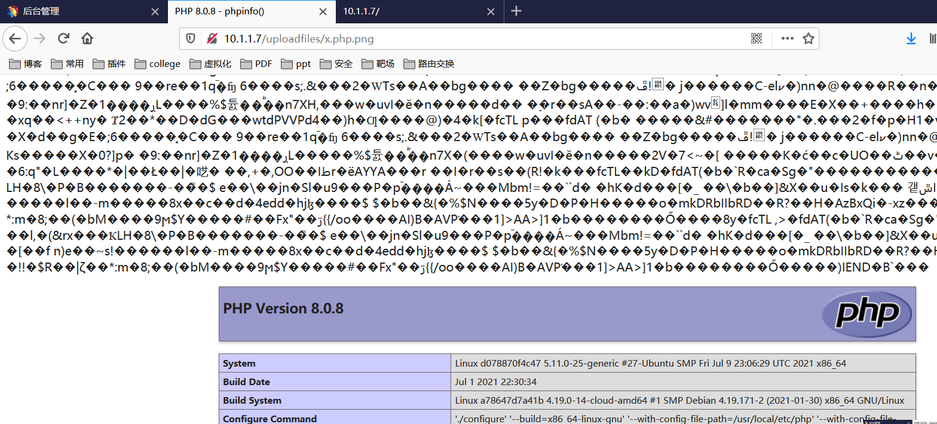Close the 后台管理 tab
Screen dimensions: 937x424
tap(155, 11)
